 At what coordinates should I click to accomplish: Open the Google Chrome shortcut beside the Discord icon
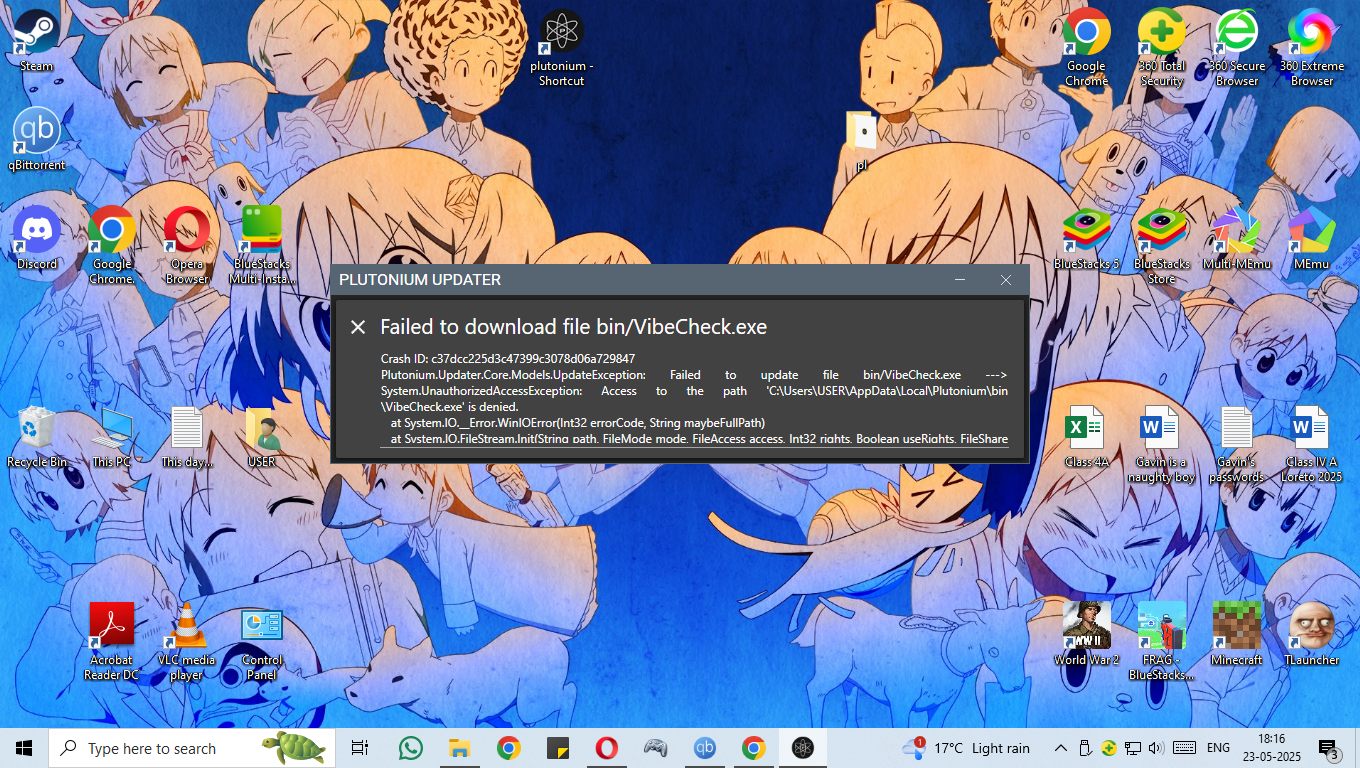tap(112, 246)
